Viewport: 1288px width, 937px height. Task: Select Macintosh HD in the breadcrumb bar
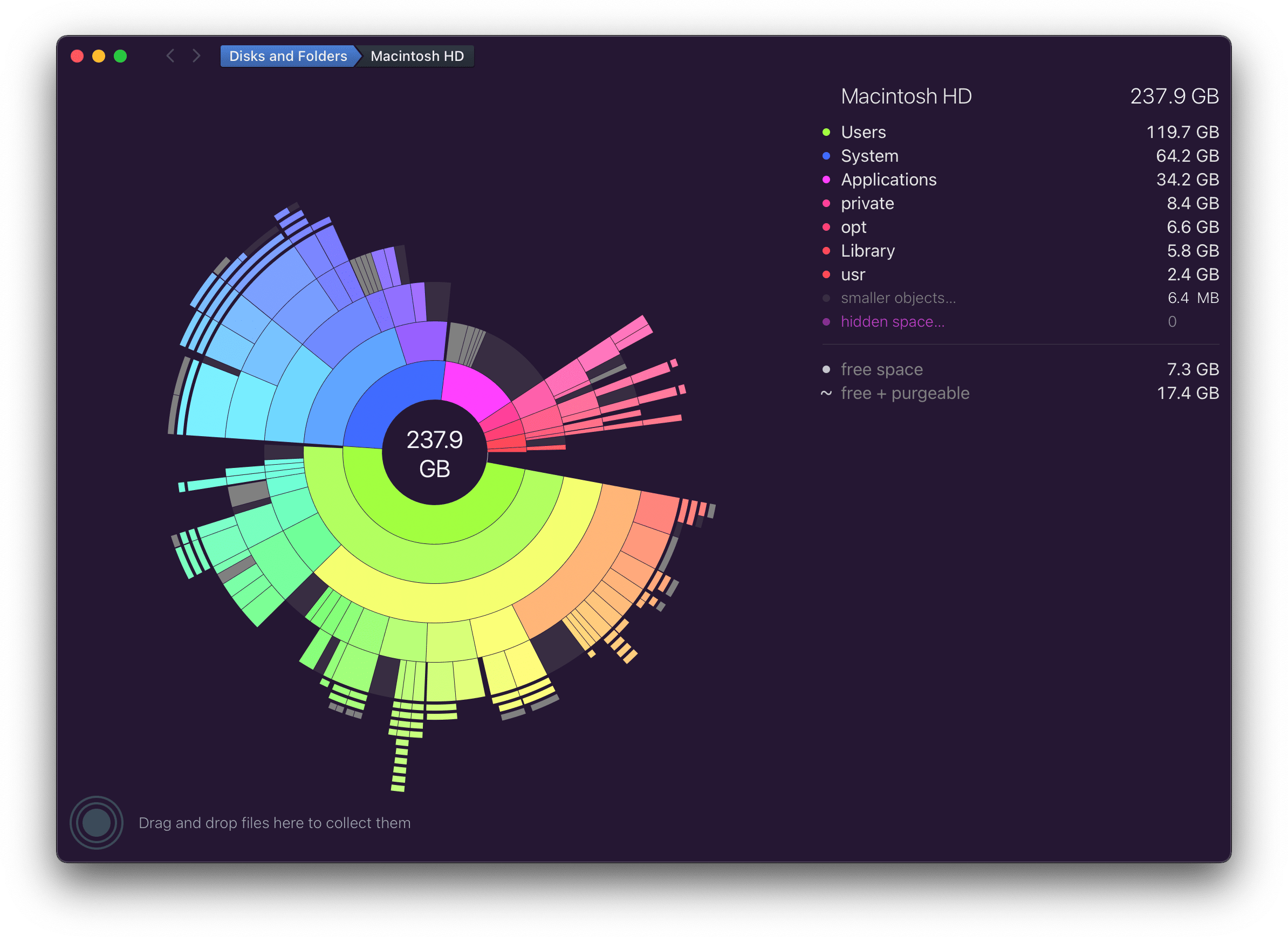(416, 56)
